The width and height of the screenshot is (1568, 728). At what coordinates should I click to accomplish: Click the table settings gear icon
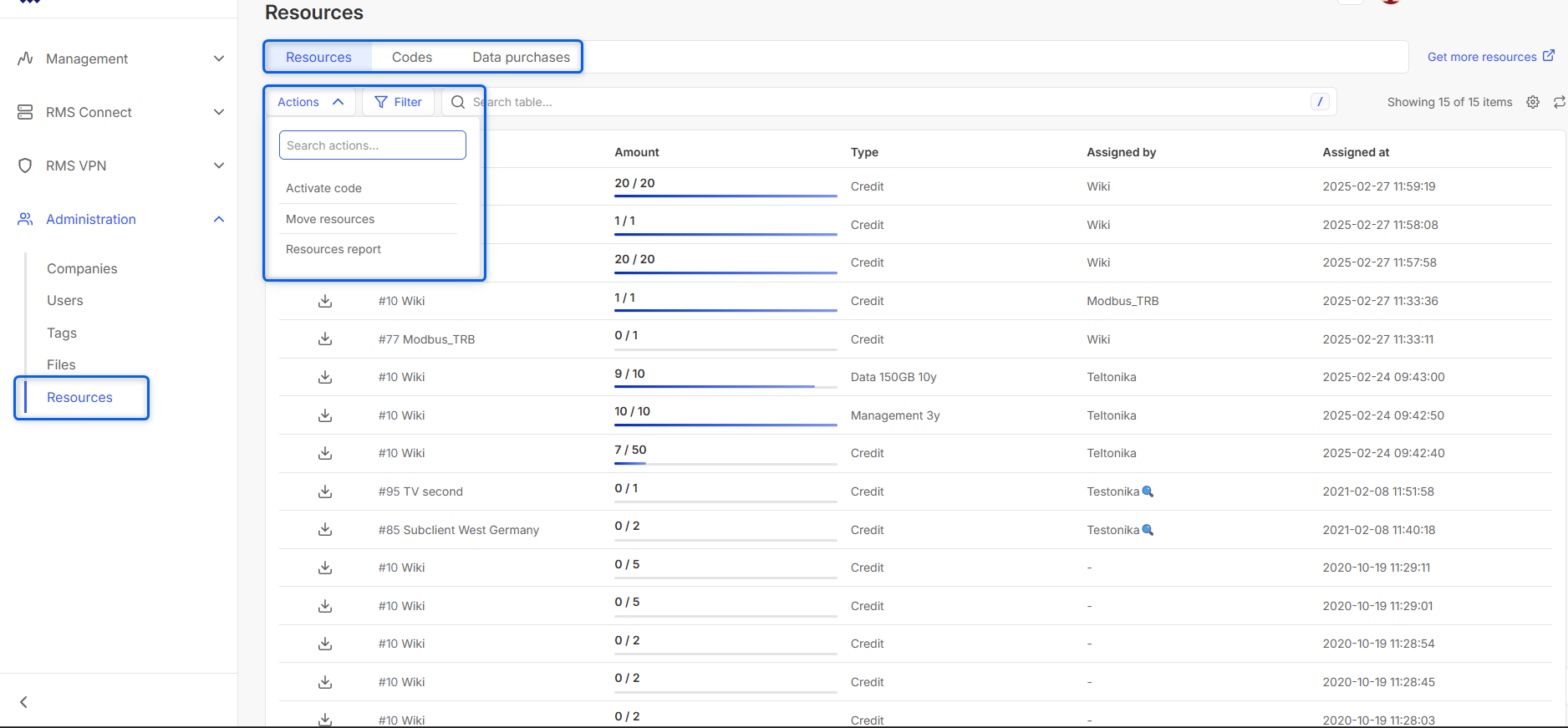click(1532, 102)
